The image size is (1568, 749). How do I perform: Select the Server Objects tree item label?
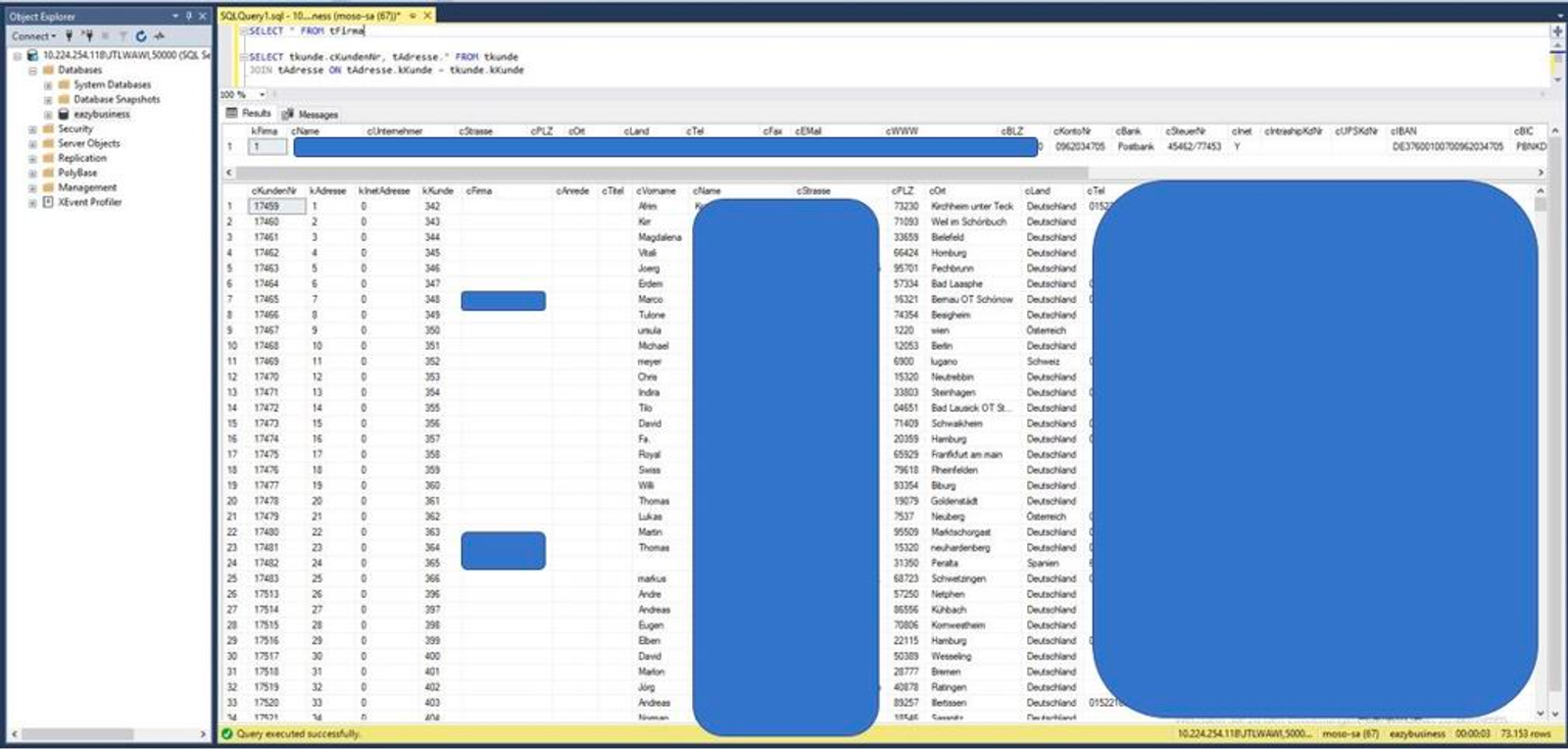tap(89, 143)
